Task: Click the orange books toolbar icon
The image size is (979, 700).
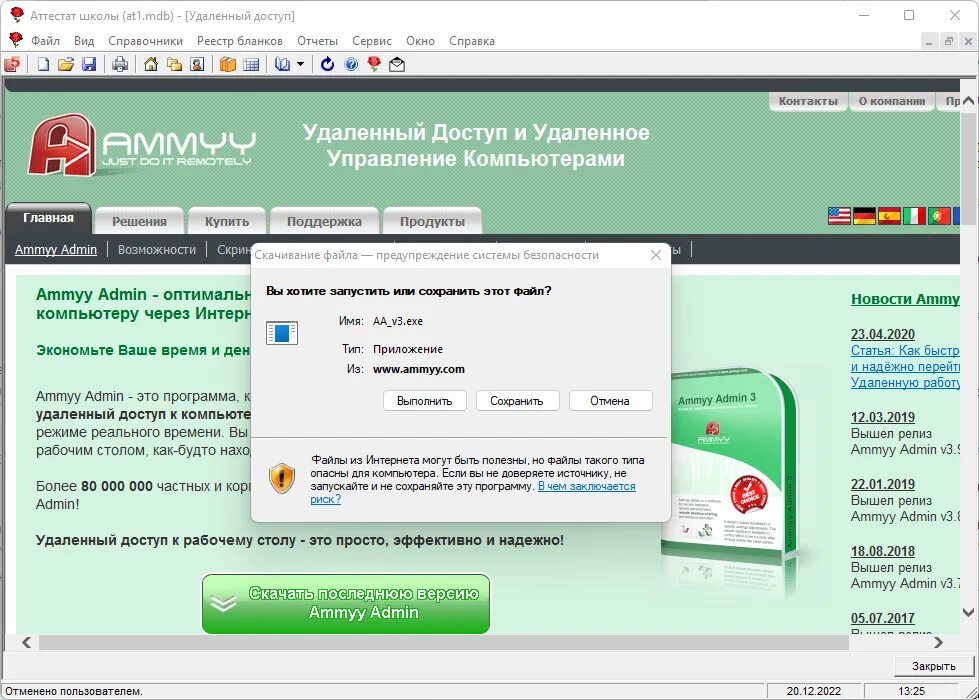Action: coord(228,64)
